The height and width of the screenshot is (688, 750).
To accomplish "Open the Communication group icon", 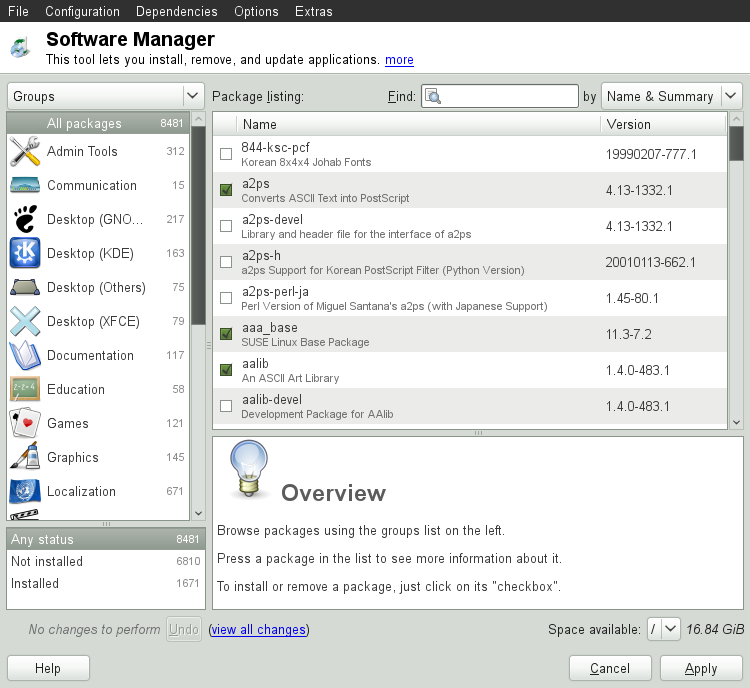I will pyautogui.click(x=24, y=186).
